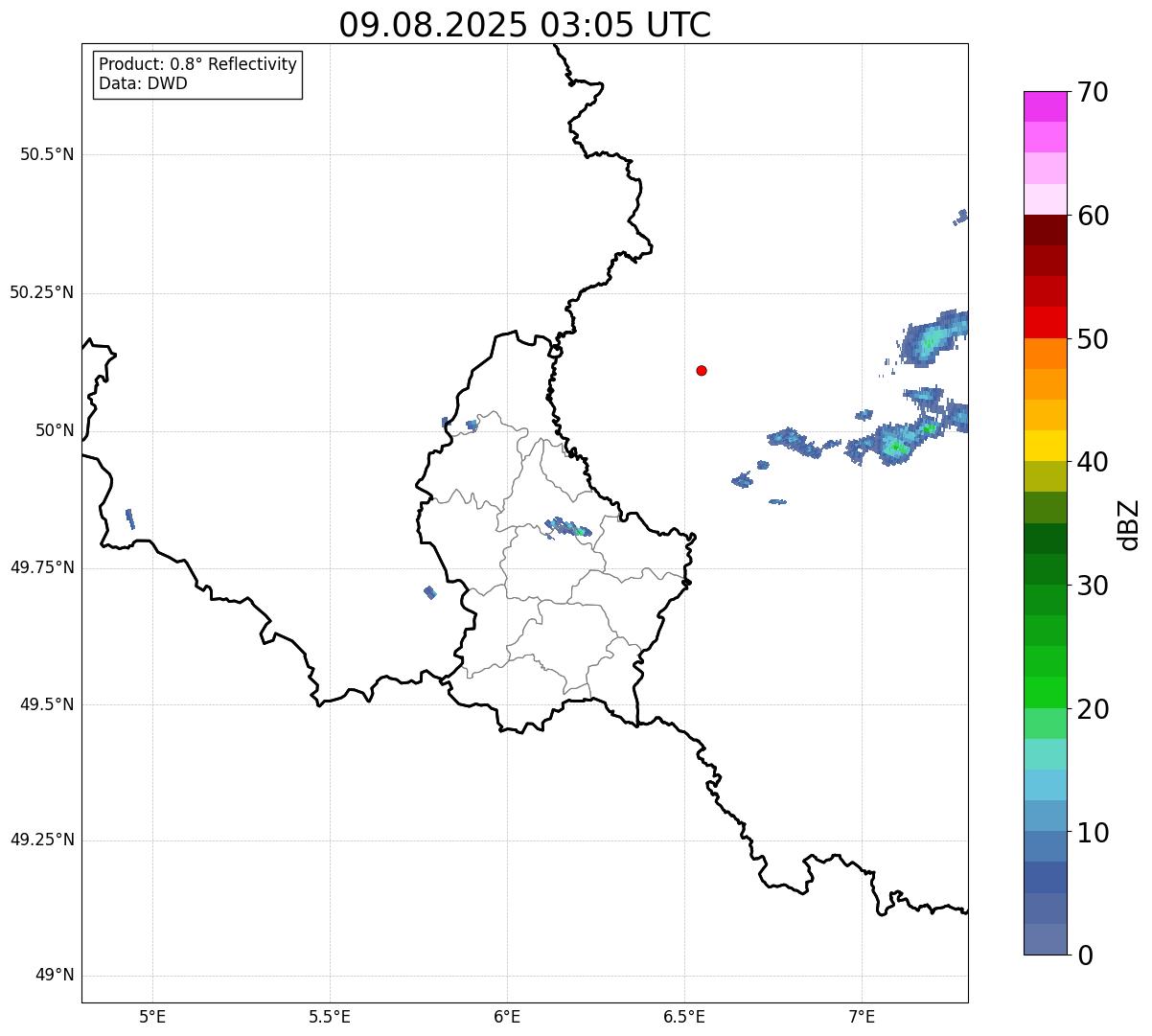Click the Data: DWD text
1152x1036 pixels.
click(x=143, y=83)
